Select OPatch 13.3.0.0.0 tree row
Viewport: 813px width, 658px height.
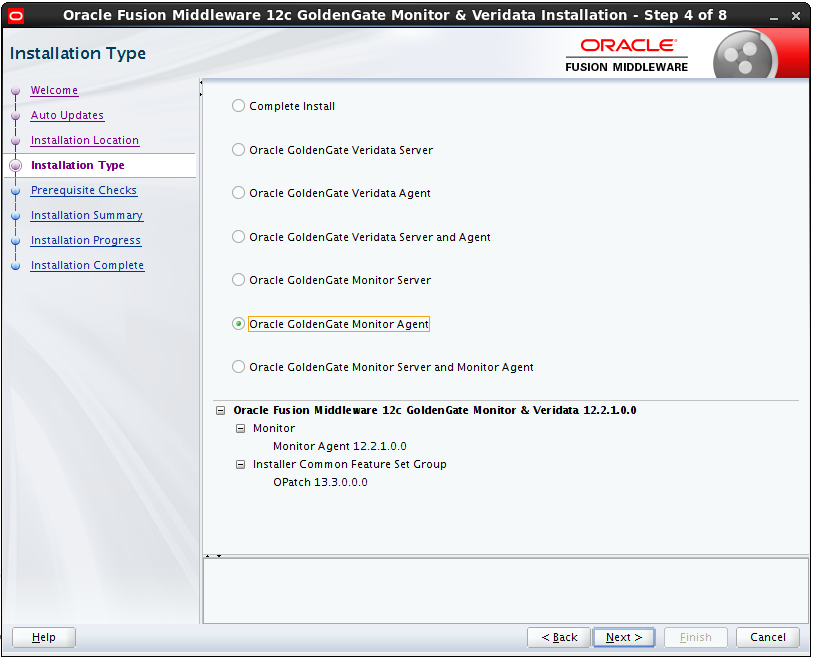click(x=320, y=482)
